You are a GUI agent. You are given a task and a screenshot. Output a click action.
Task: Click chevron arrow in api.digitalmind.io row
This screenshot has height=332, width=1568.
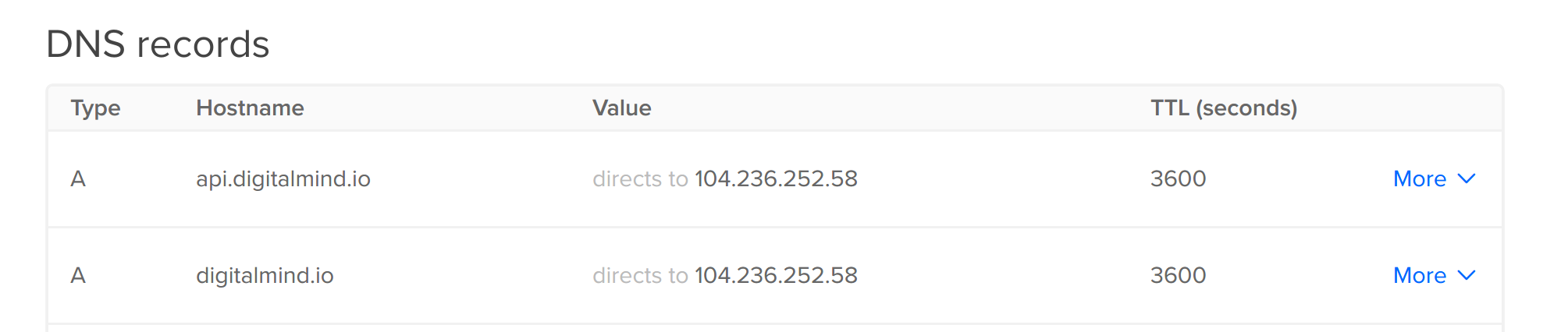pyautogui.click(x=1467, y=179)
